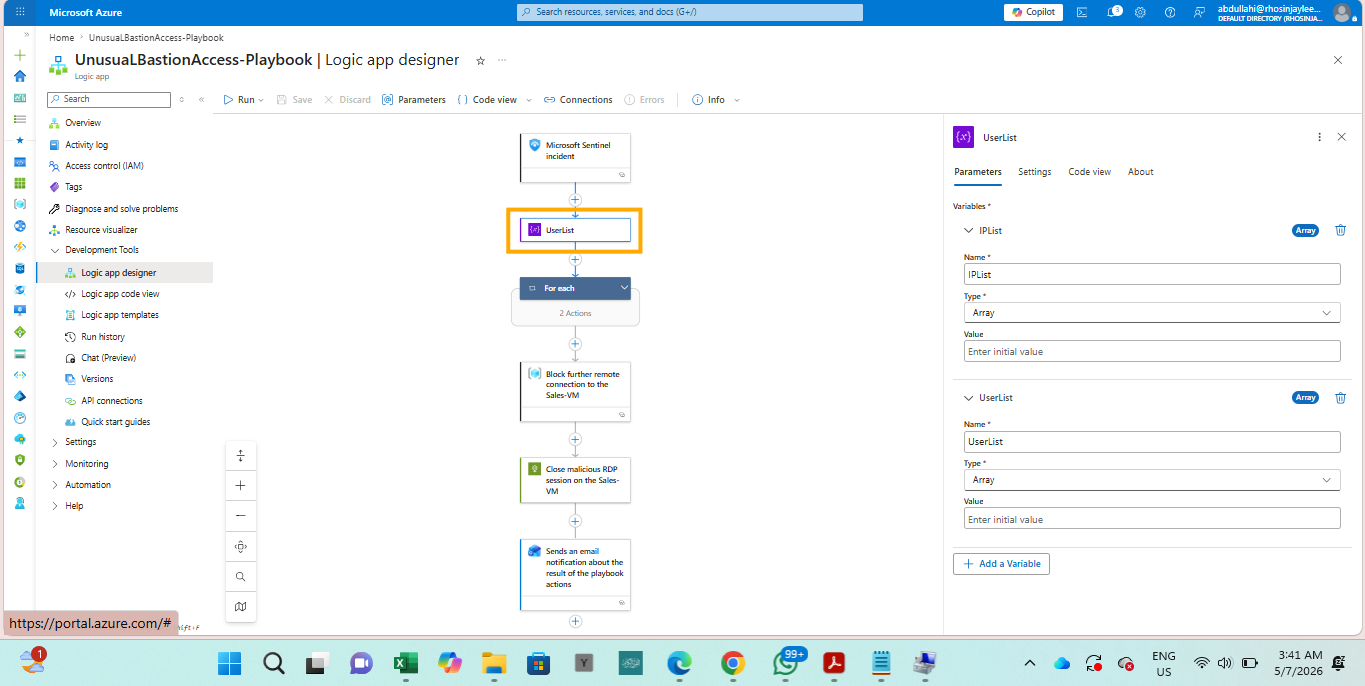Open Excel from the Windows taskbar
The height and width of the screenshot is (686, 1365).
point(405,663)
